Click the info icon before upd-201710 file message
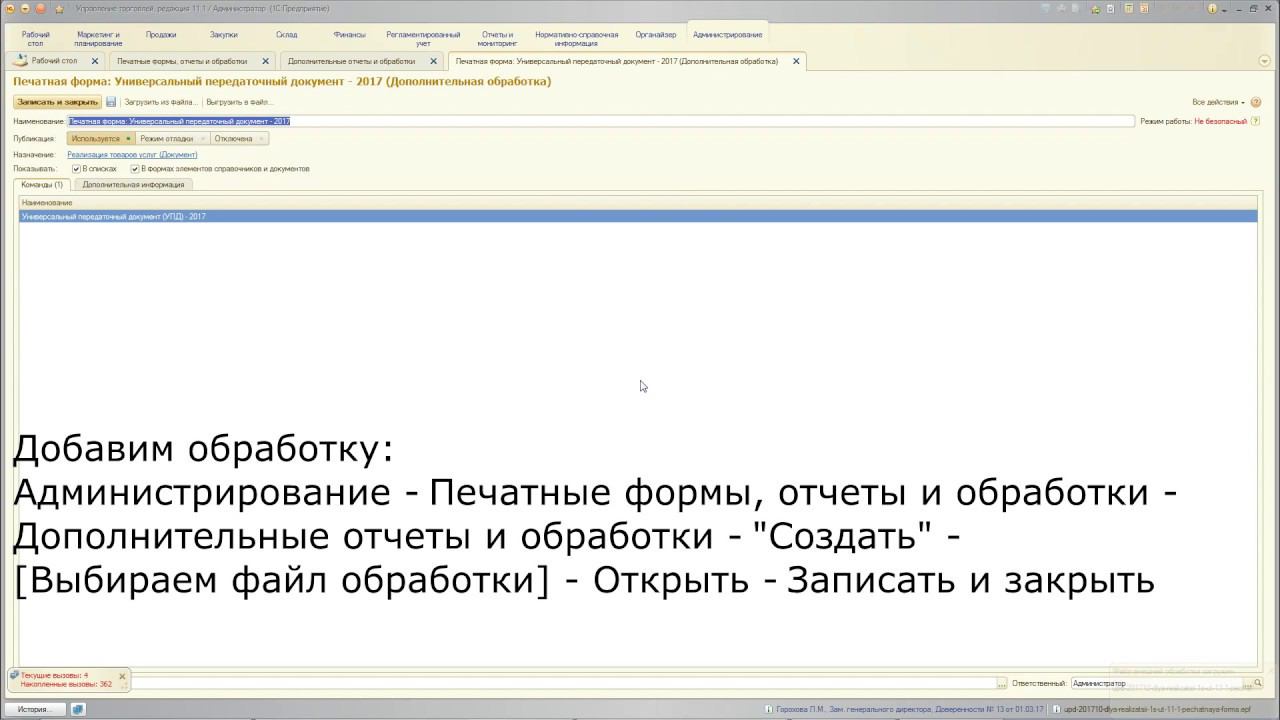Viewport: 1280px width, 720px height. click(x=1056, y=709)
